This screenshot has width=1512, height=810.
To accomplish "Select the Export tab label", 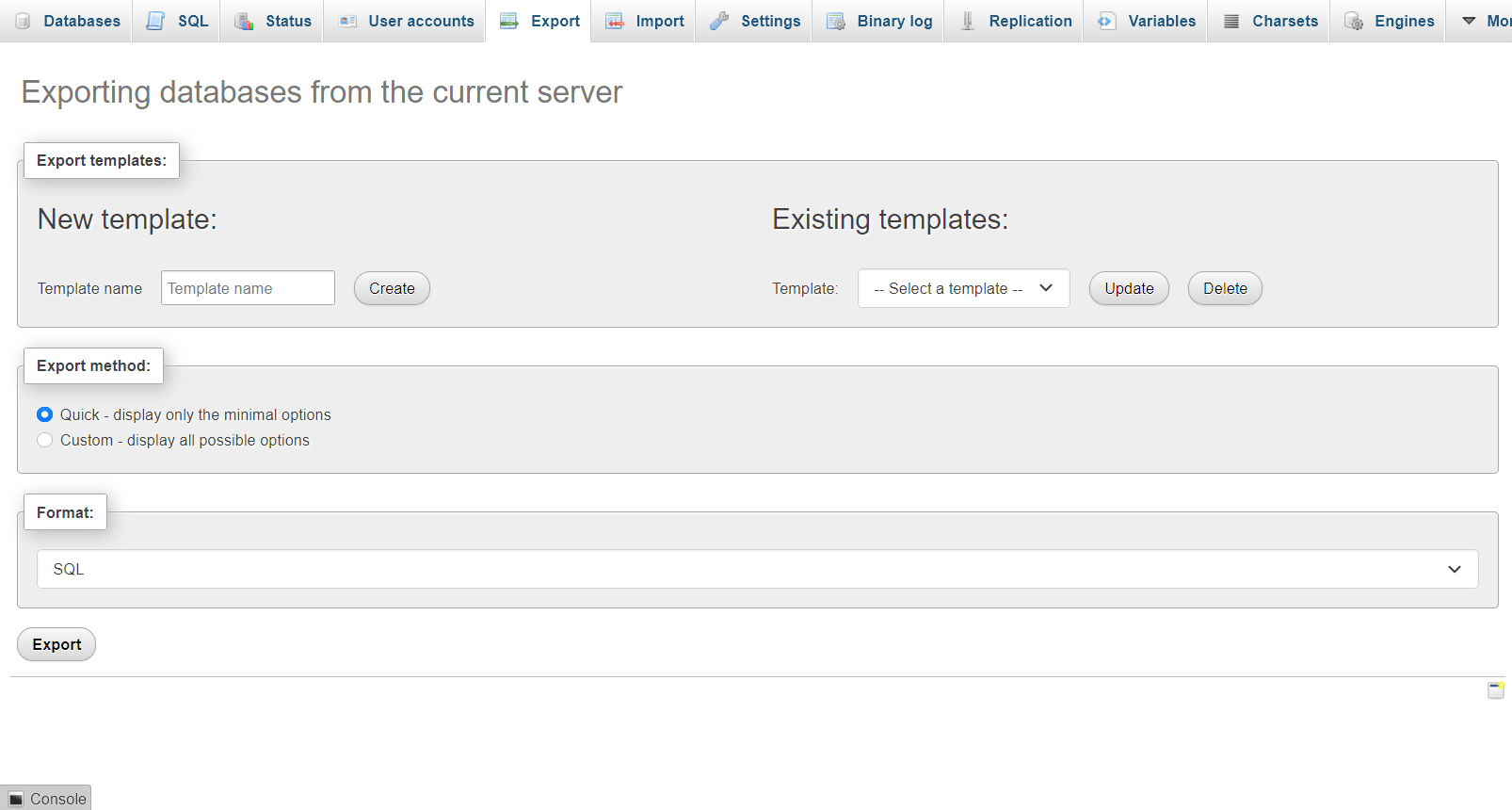I will click(x=555, y=21).
